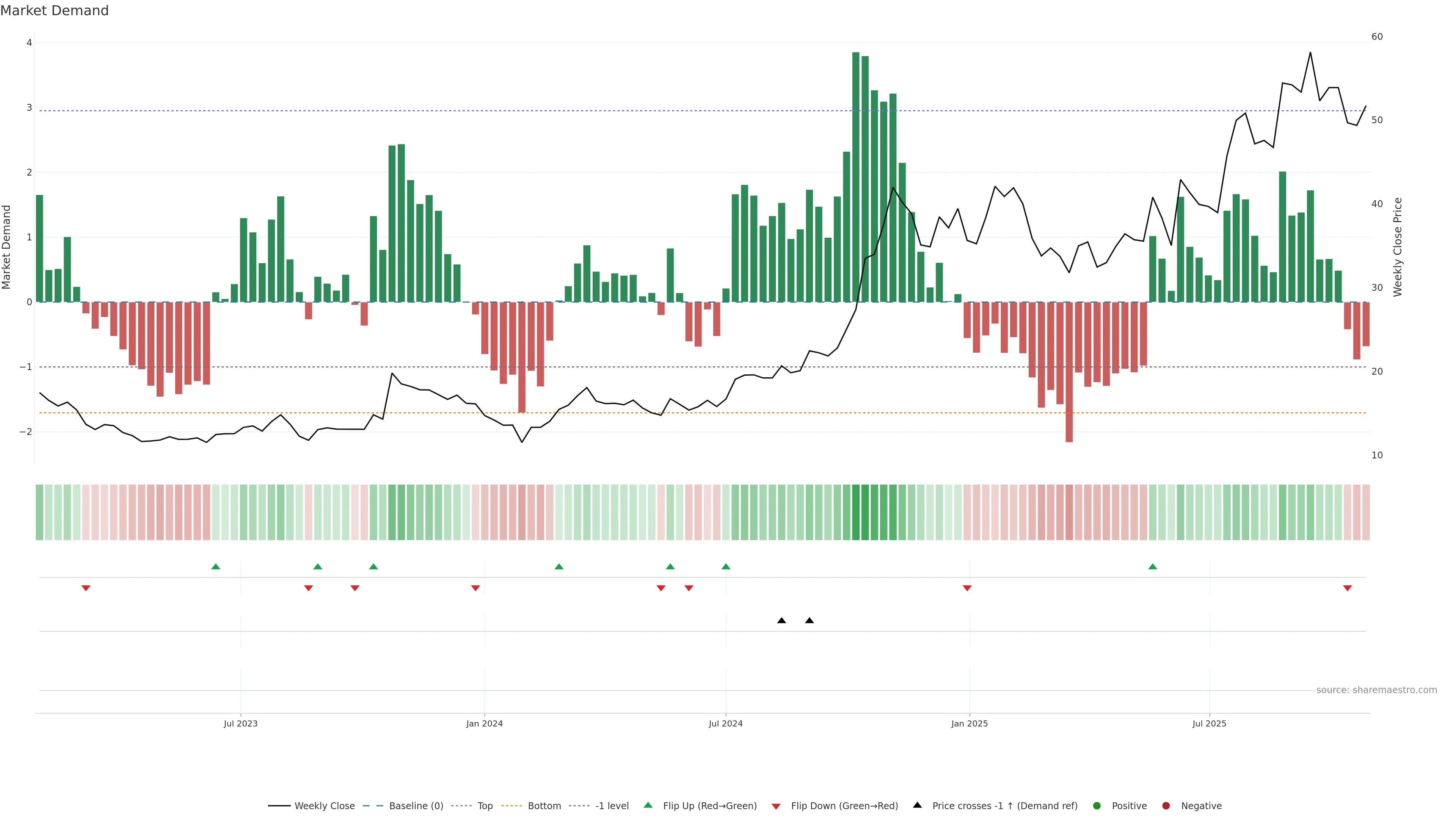This screenshot has height=819, width=1456.
Task: Click the -1 level legend item
Action: (612, 806)
